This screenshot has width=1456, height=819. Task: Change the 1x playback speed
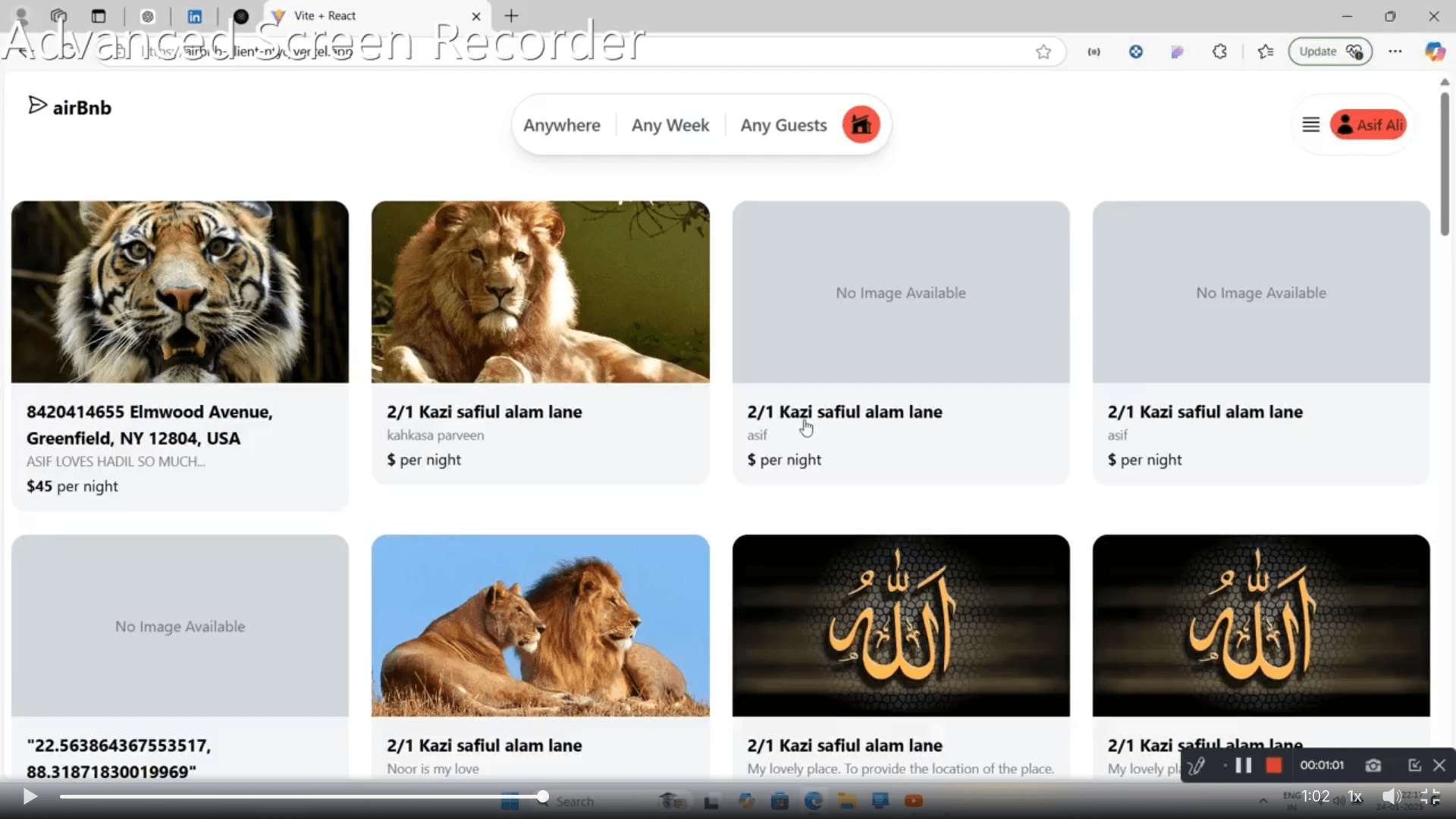[1354, 796]
